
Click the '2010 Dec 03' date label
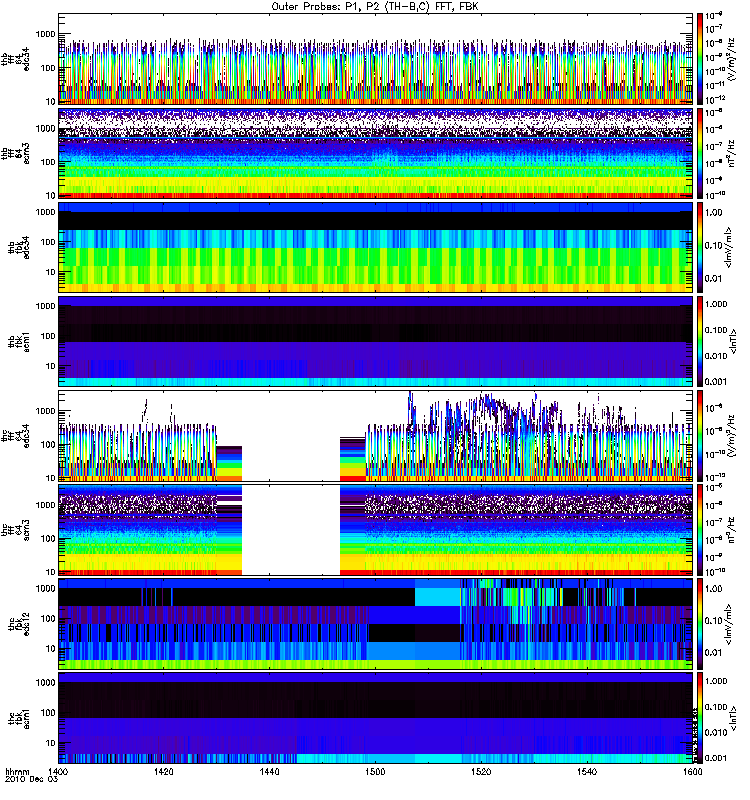click(31, 779)
